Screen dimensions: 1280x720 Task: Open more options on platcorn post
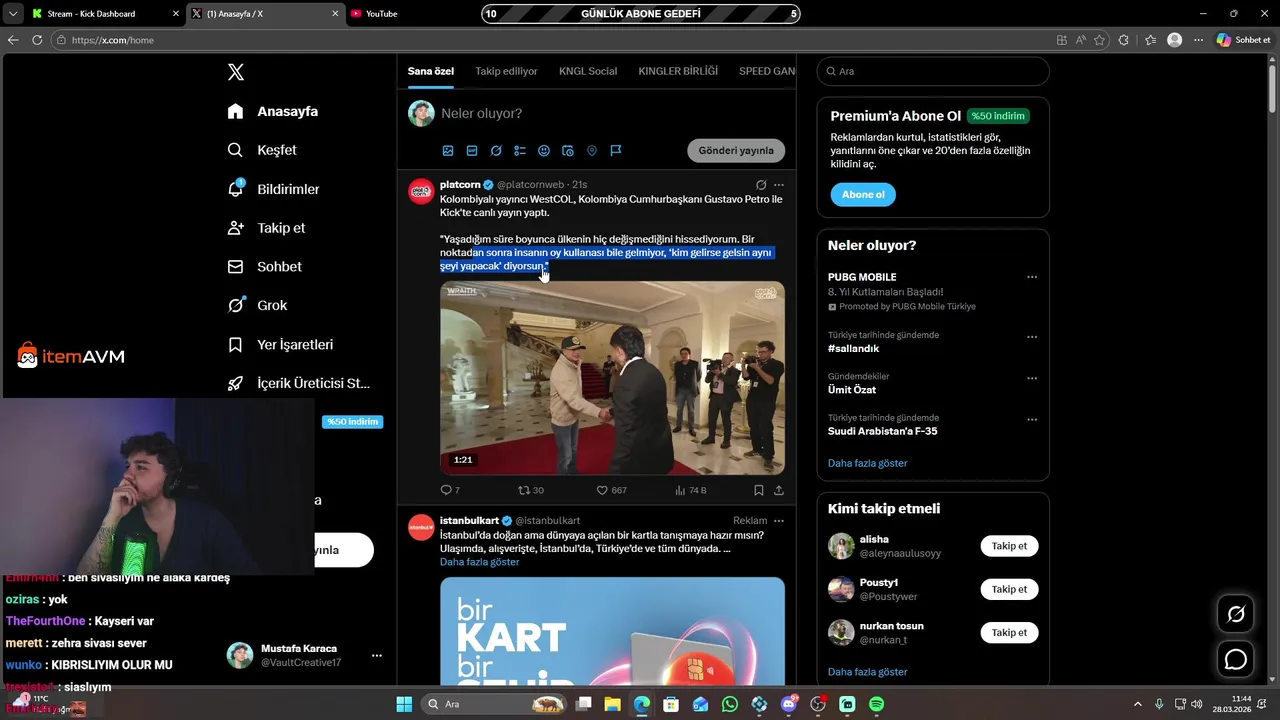(x=779, y=185)
